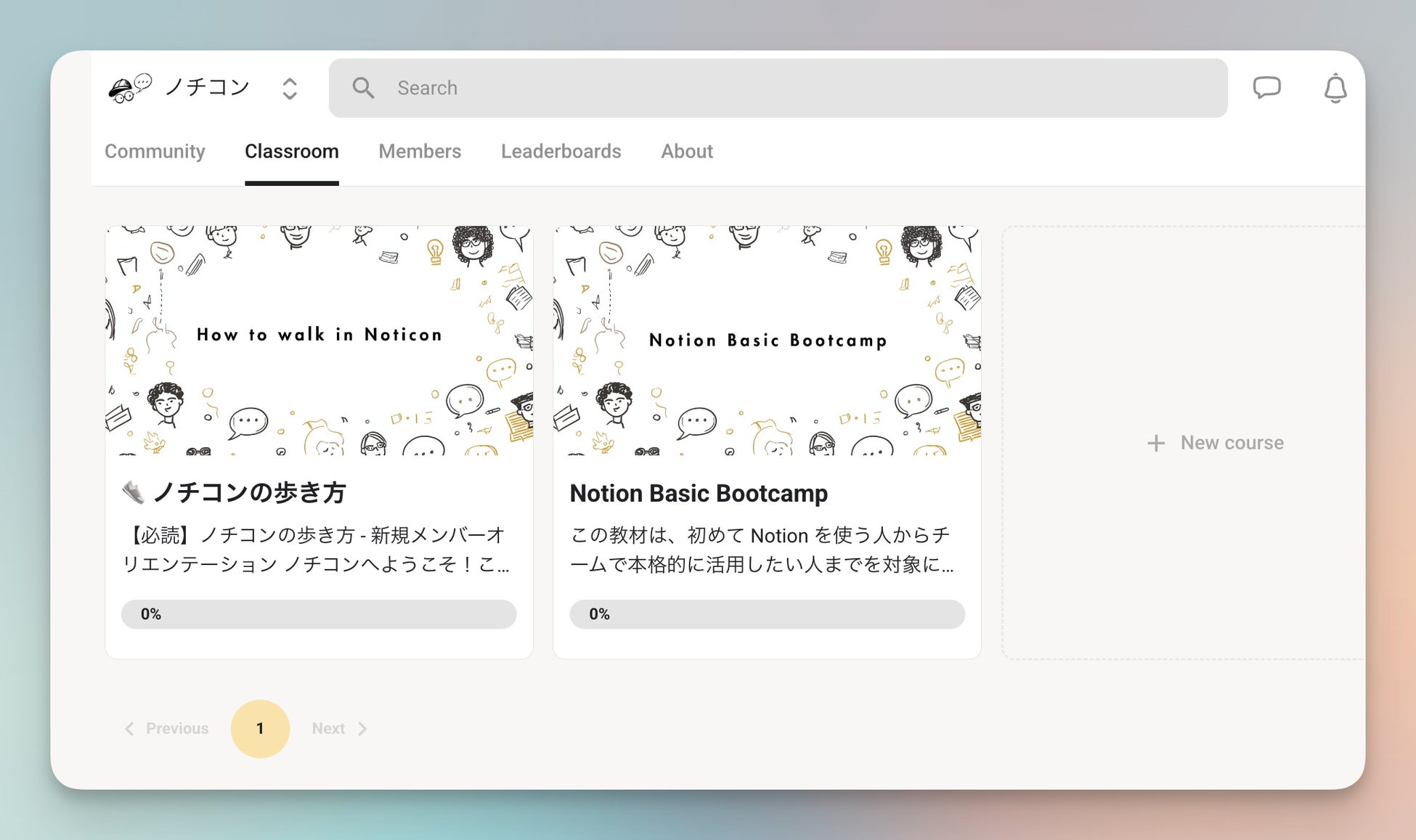
Task: Go to the Next page
Action: pyautogui.click(x=340, y=728)
